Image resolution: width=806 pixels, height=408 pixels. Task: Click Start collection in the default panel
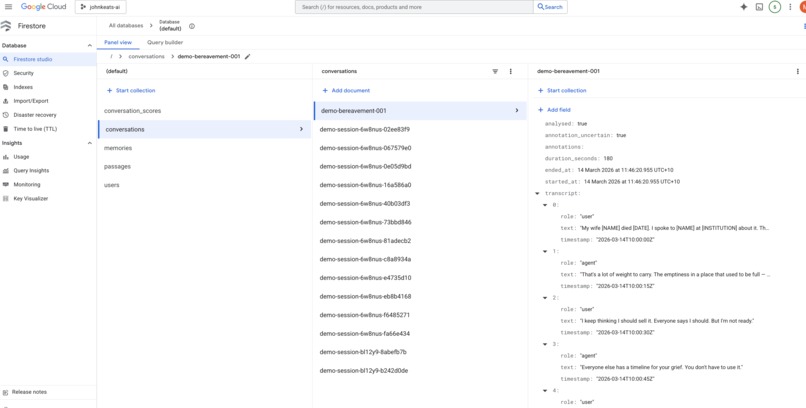[131, 90]
